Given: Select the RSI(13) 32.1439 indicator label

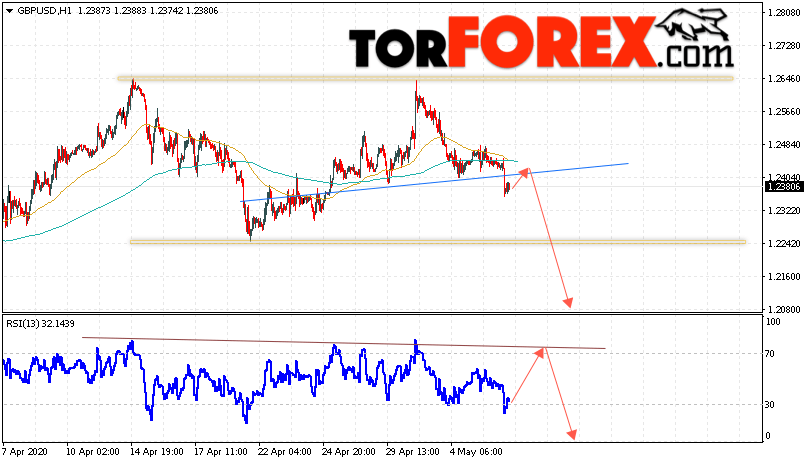Looking at the screenshot, I should coord(40,324).
